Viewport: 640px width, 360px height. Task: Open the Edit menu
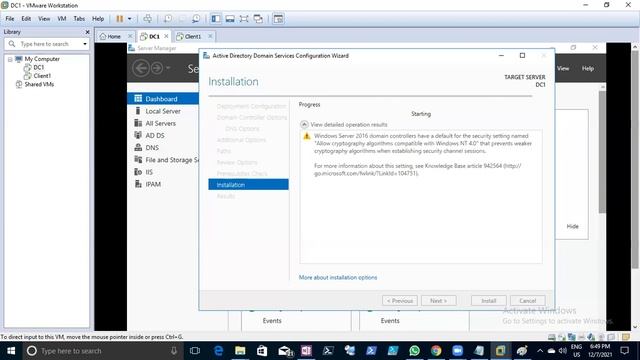click(x=26, y=19)
